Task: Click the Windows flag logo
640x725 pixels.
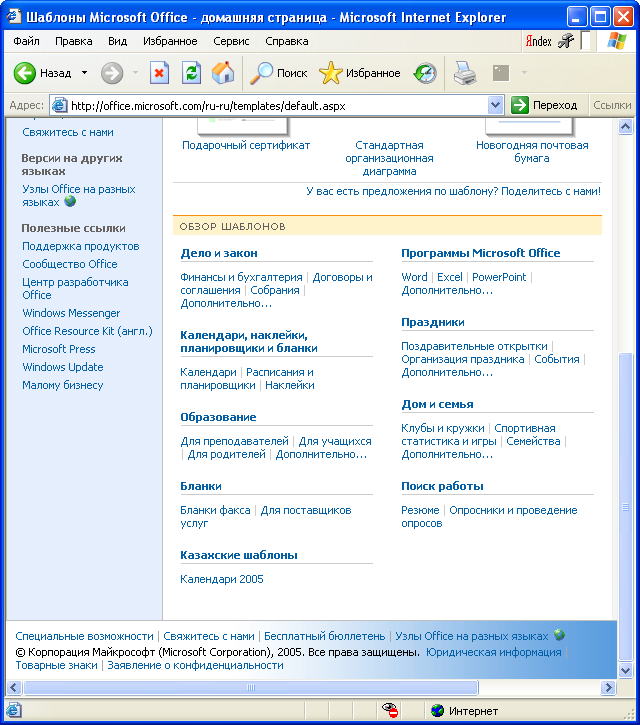Action: 617,41
